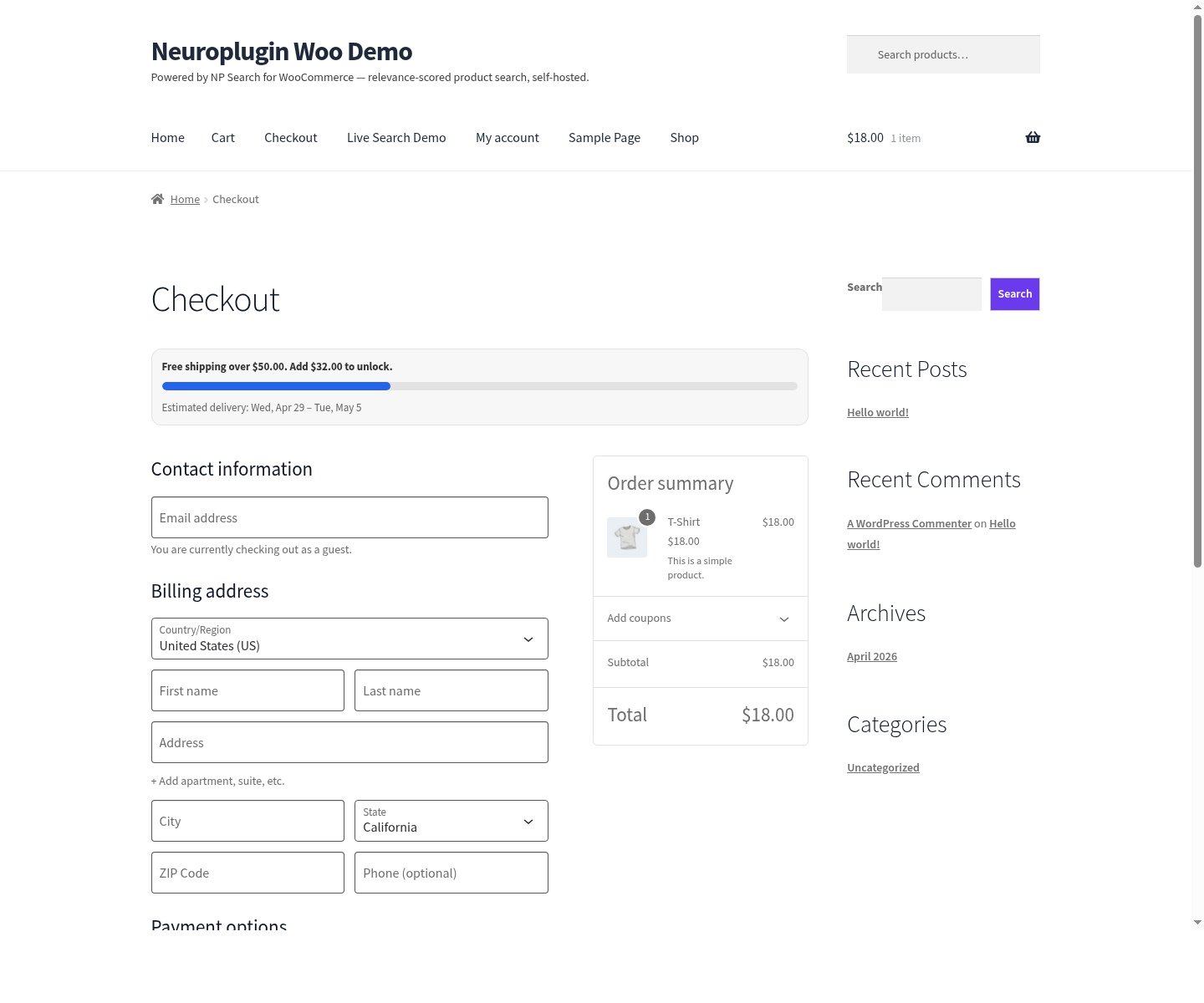Focus the sidebar Search input box

pyautogui.click(x=931, y=294)
